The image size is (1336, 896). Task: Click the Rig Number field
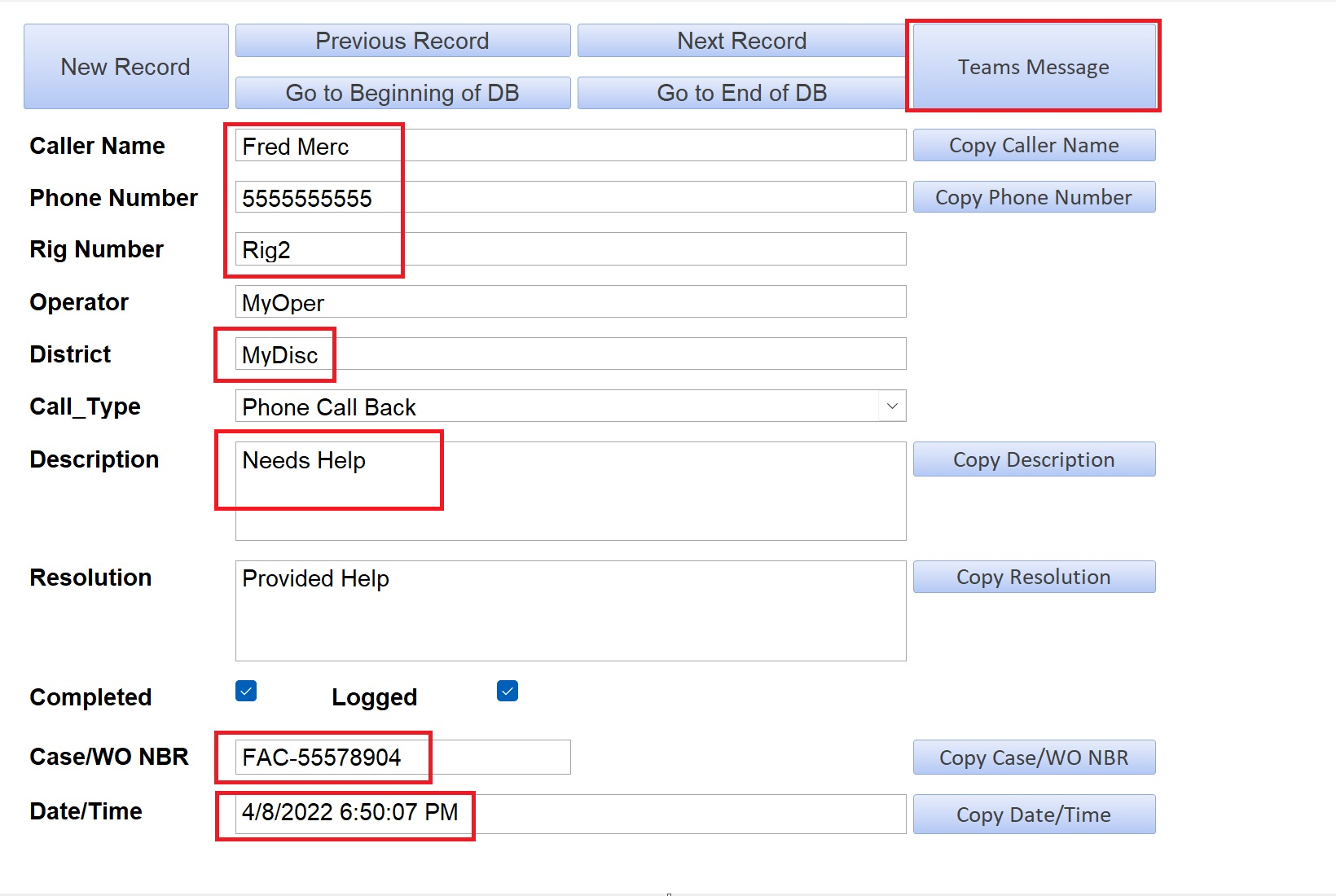click(x=570, y=248)
